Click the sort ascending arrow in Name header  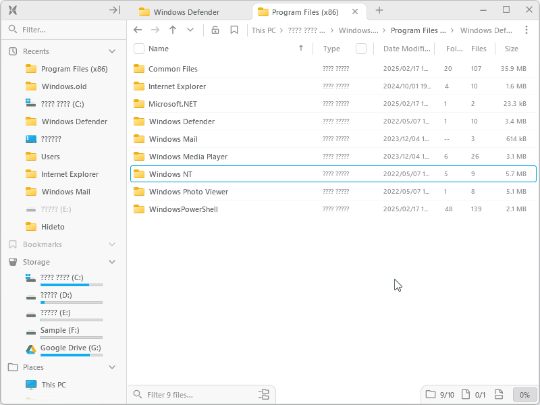coord(301,48)
